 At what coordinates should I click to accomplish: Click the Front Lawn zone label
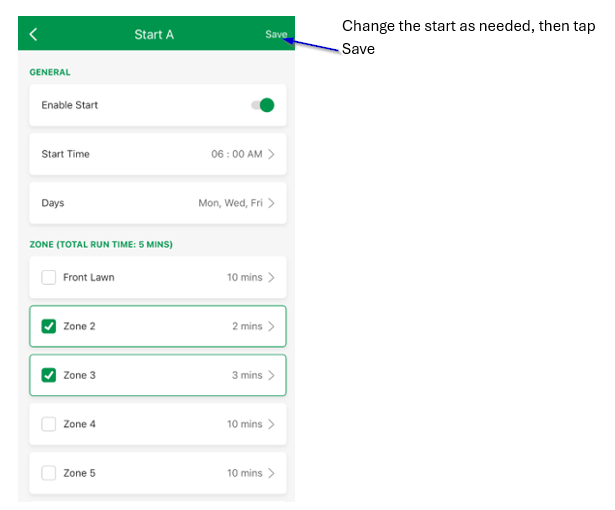pyautogui.click(x=89, y=277)
